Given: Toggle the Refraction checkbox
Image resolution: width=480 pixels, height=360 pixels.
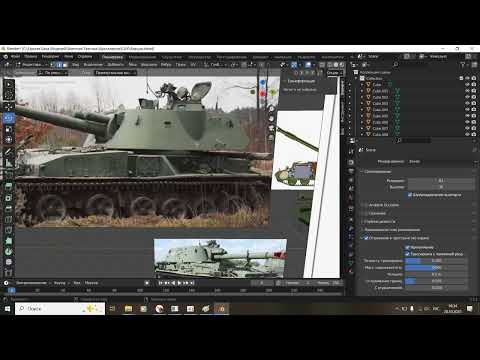Looking at the screenshot, I should pyautogui.click(x=407, y=247).
